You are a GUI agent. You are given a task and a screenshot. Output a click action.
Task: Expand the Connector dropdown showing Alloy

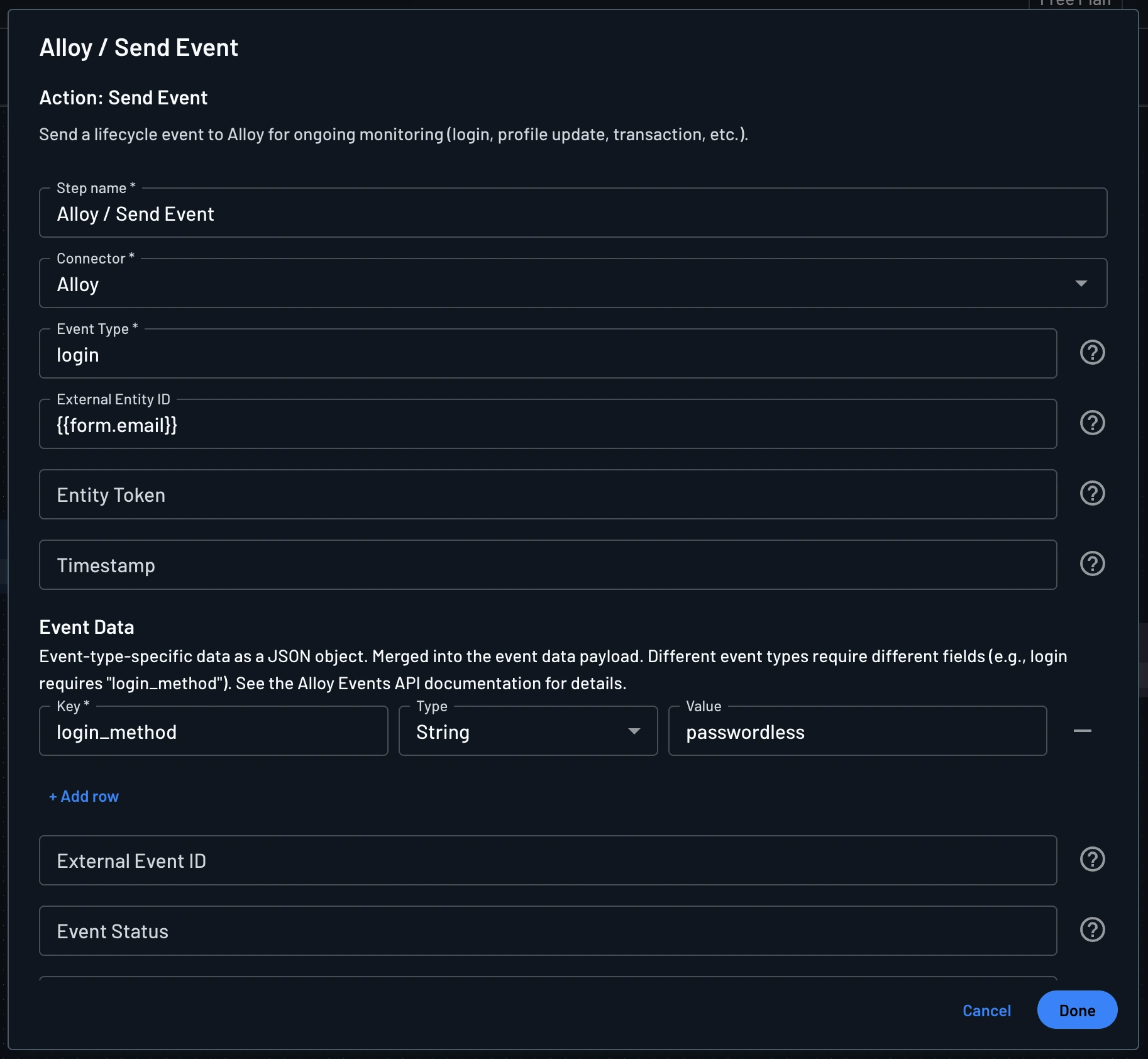click(x=573, y=283)
